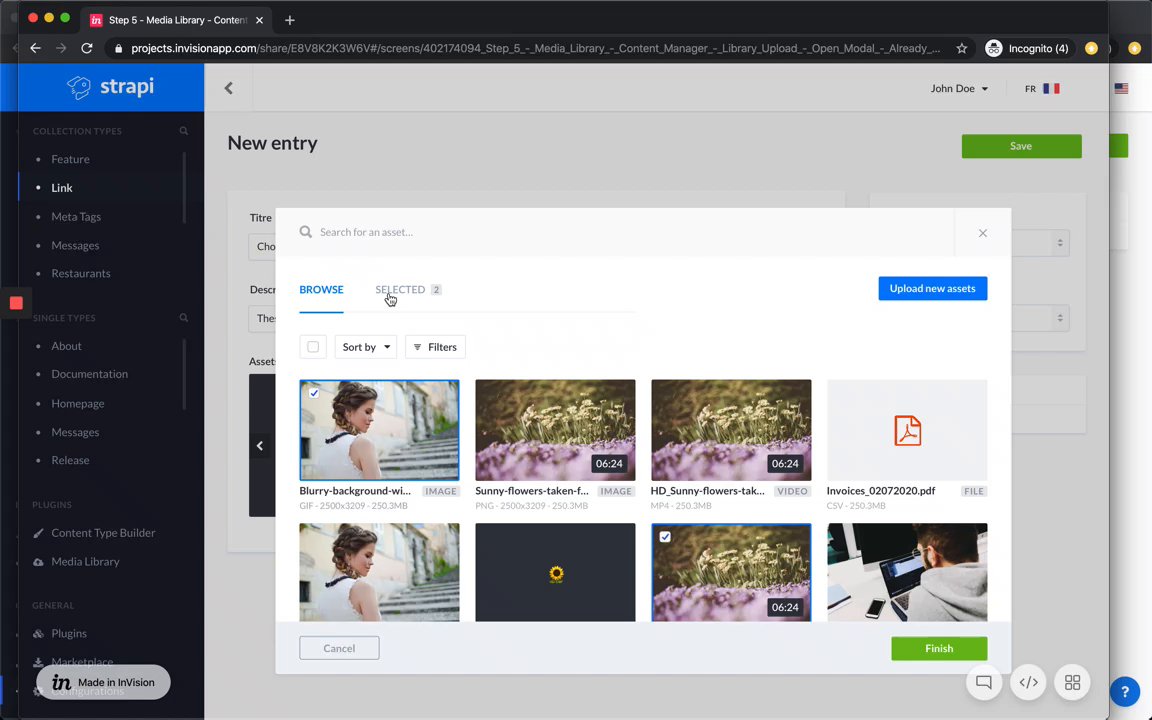1152x720 pixels.
Task: Click the back chevron in the top bar
Action: 228,88
